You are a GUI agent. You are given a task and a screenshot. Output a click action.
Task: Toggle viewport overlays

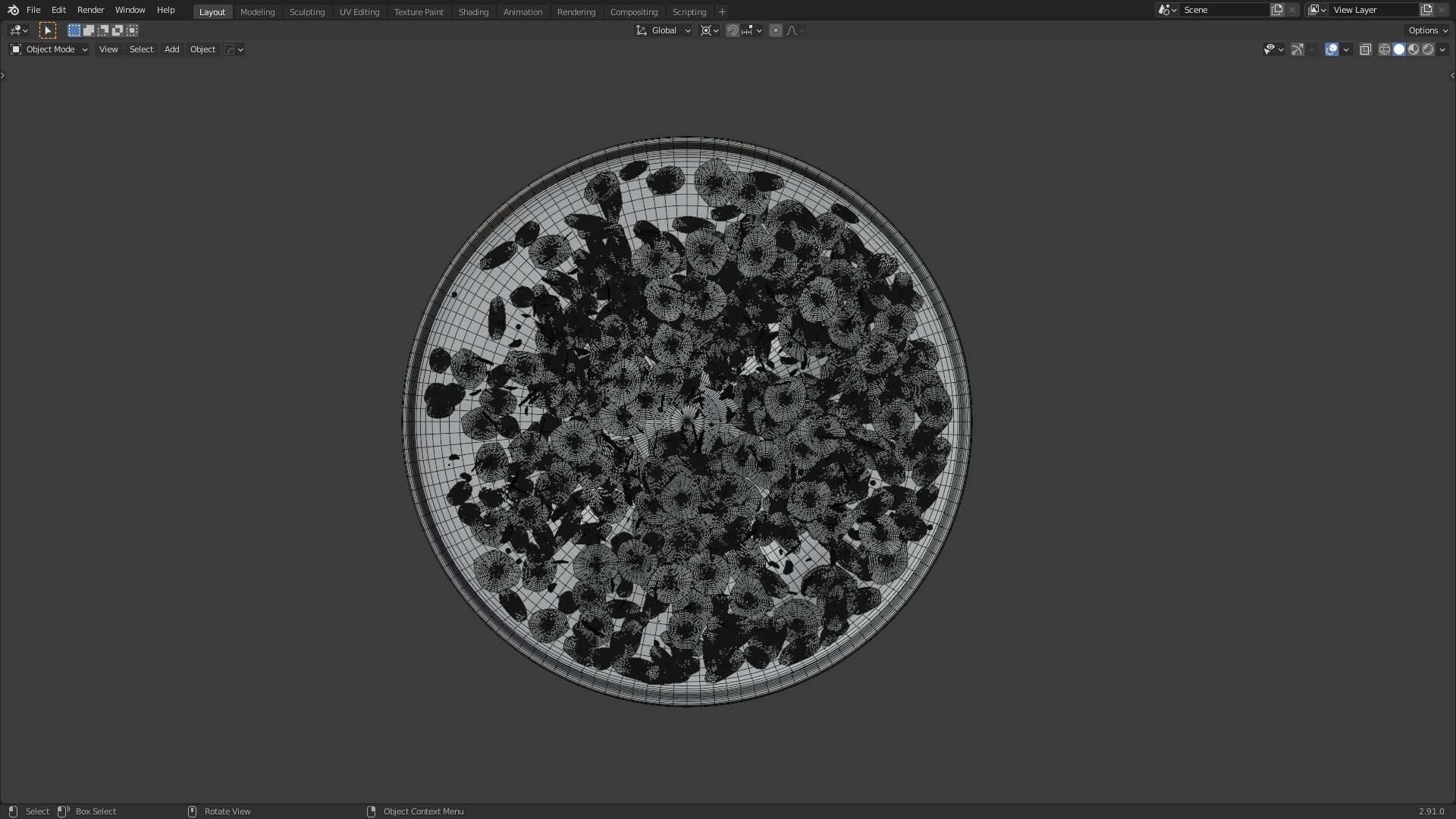point(1332,49)
